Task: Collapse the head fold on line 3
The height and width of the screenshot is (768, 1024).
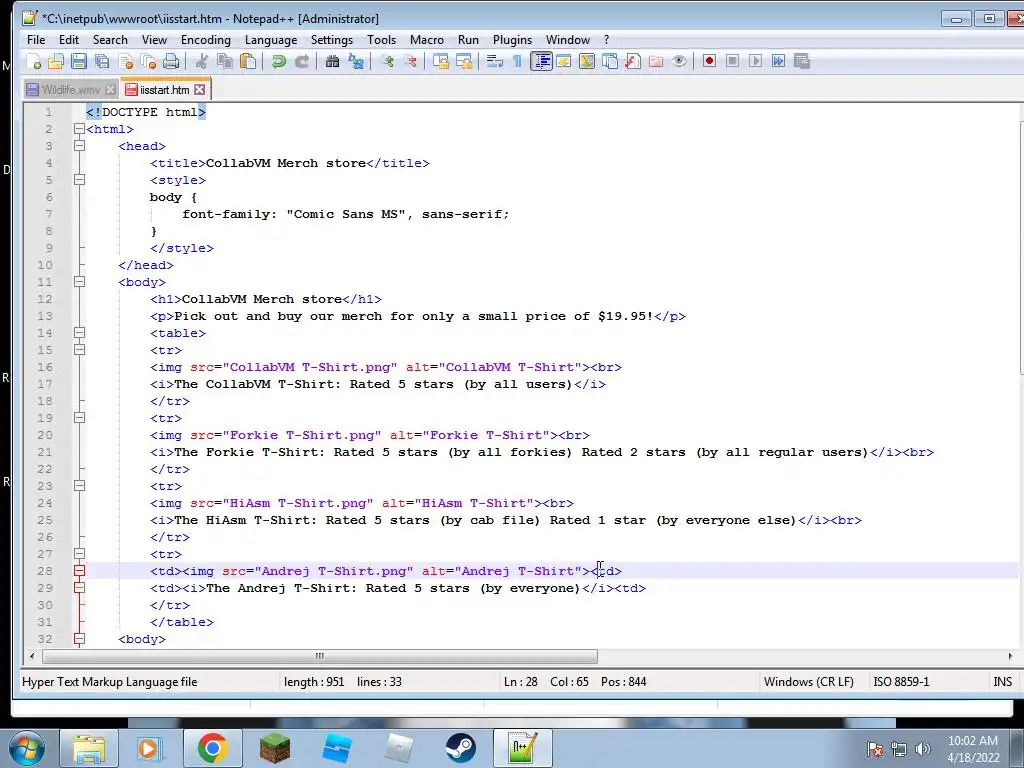Action: pyautogui.click(x=79, y=146)
